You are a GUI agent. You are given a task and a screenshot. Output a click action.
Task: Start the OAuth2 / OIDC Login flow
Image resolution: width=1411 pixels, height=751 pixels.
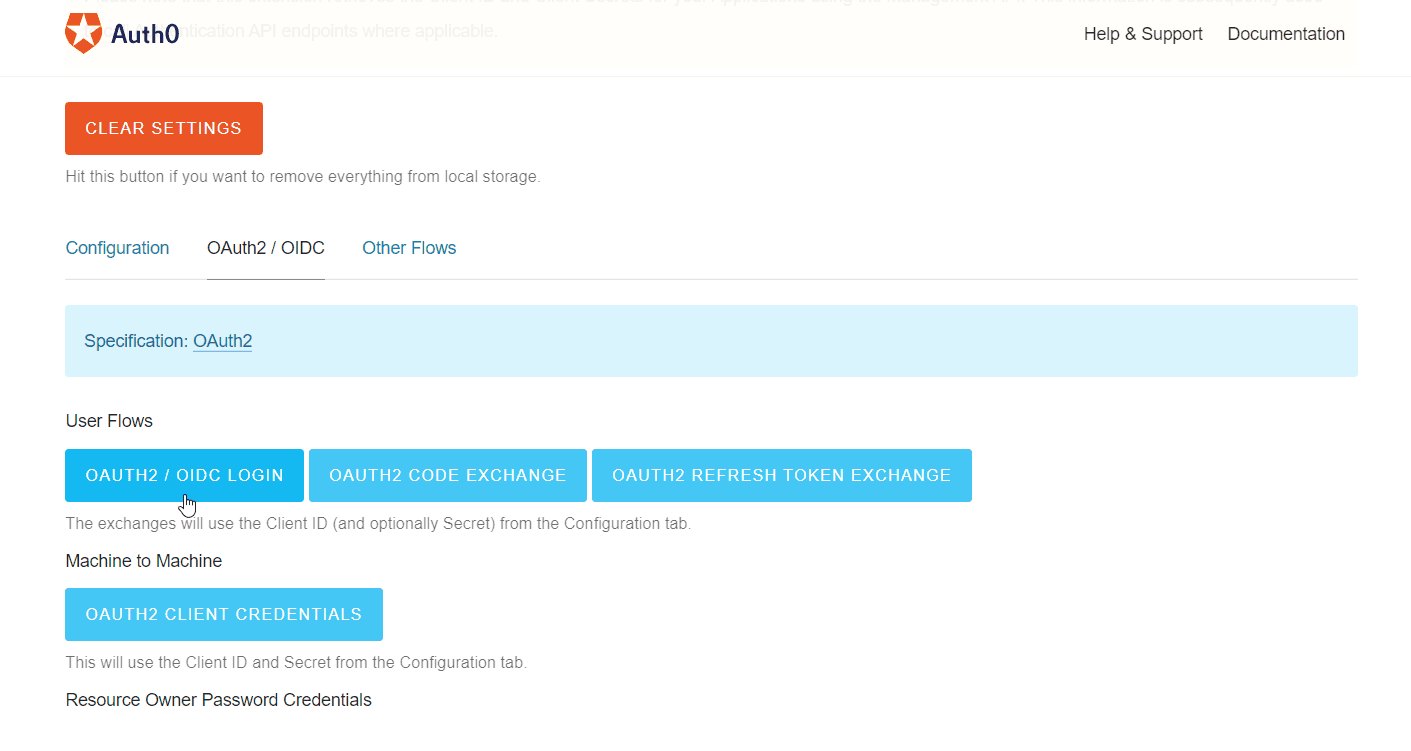(184, 475)
